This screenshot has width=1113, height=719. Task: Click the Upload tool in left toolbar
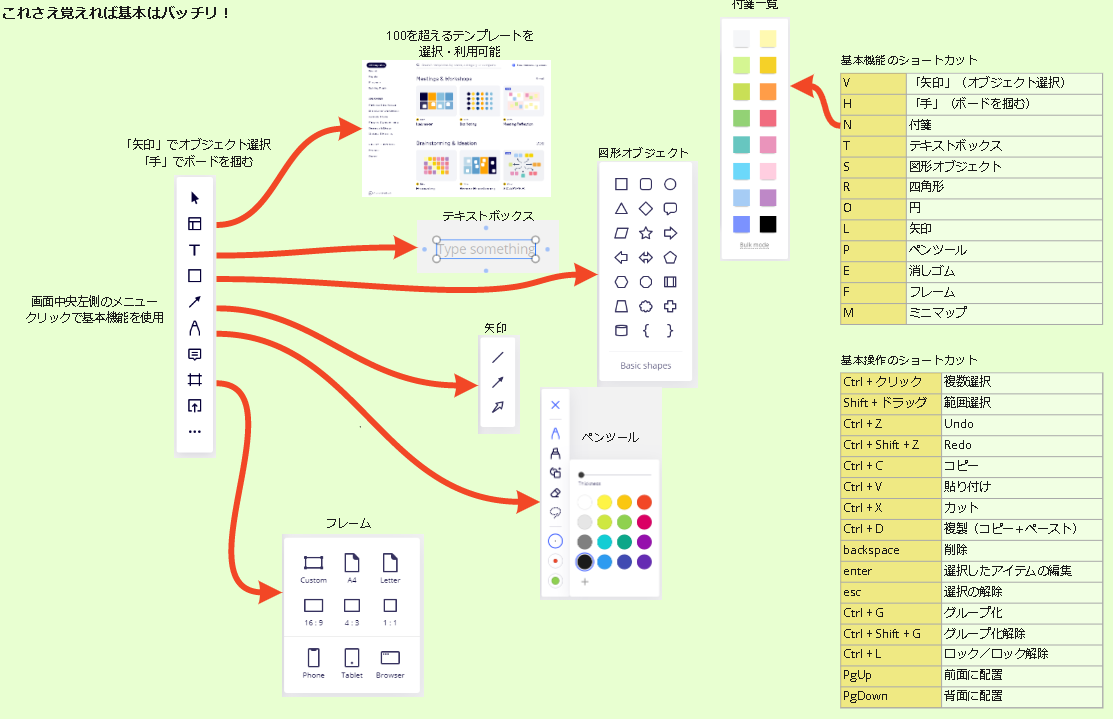coord(195,406)
